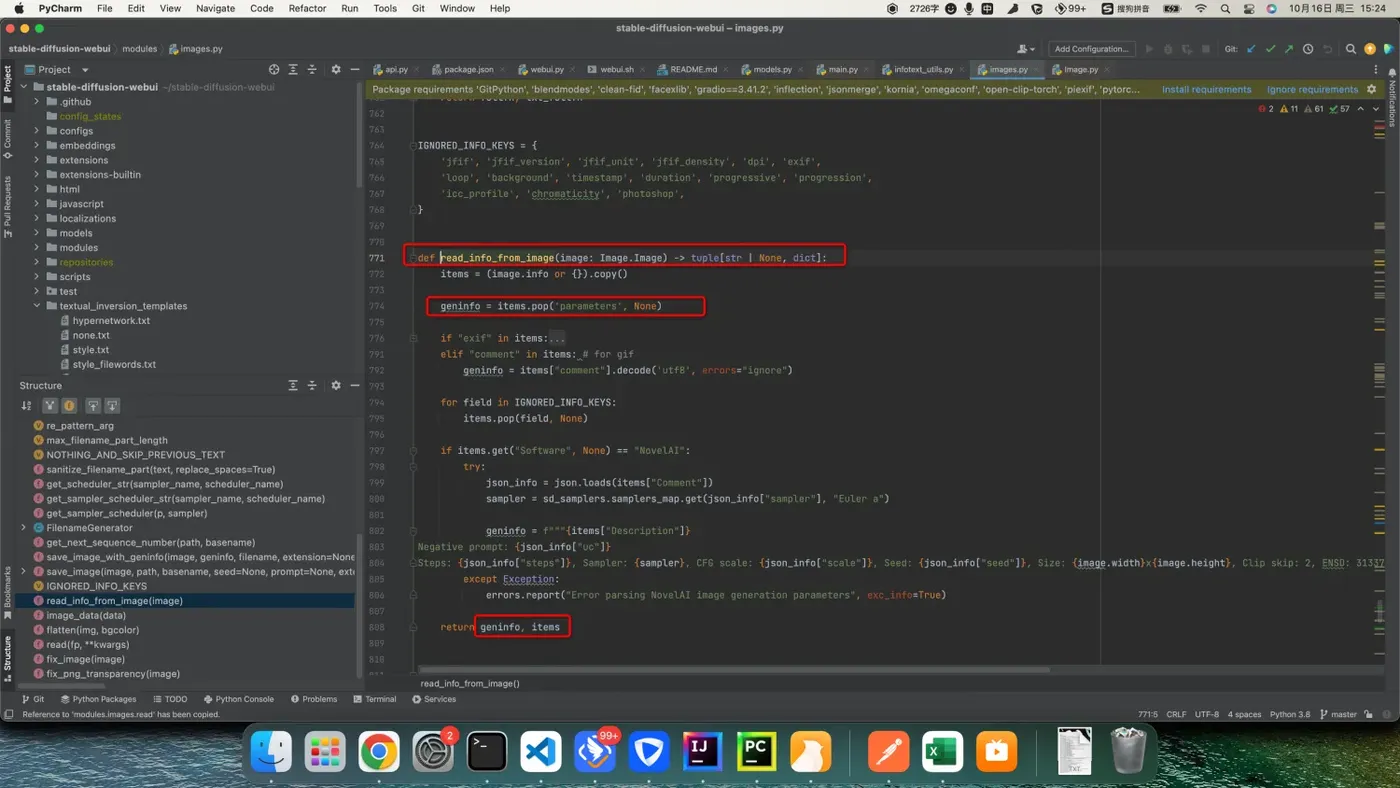Open banner settings gear icon
The width and height of the screenshot is (1400, 788).
click(x=1372, y=89)
